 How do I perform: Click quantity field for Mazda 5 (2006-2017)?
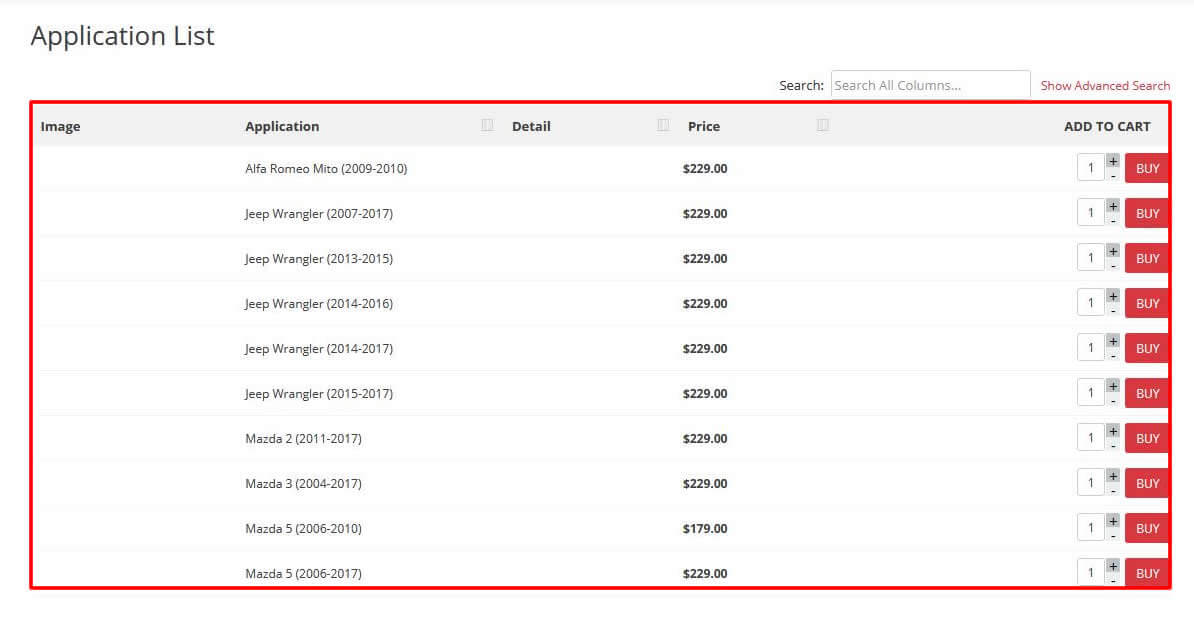[1090, 572]
